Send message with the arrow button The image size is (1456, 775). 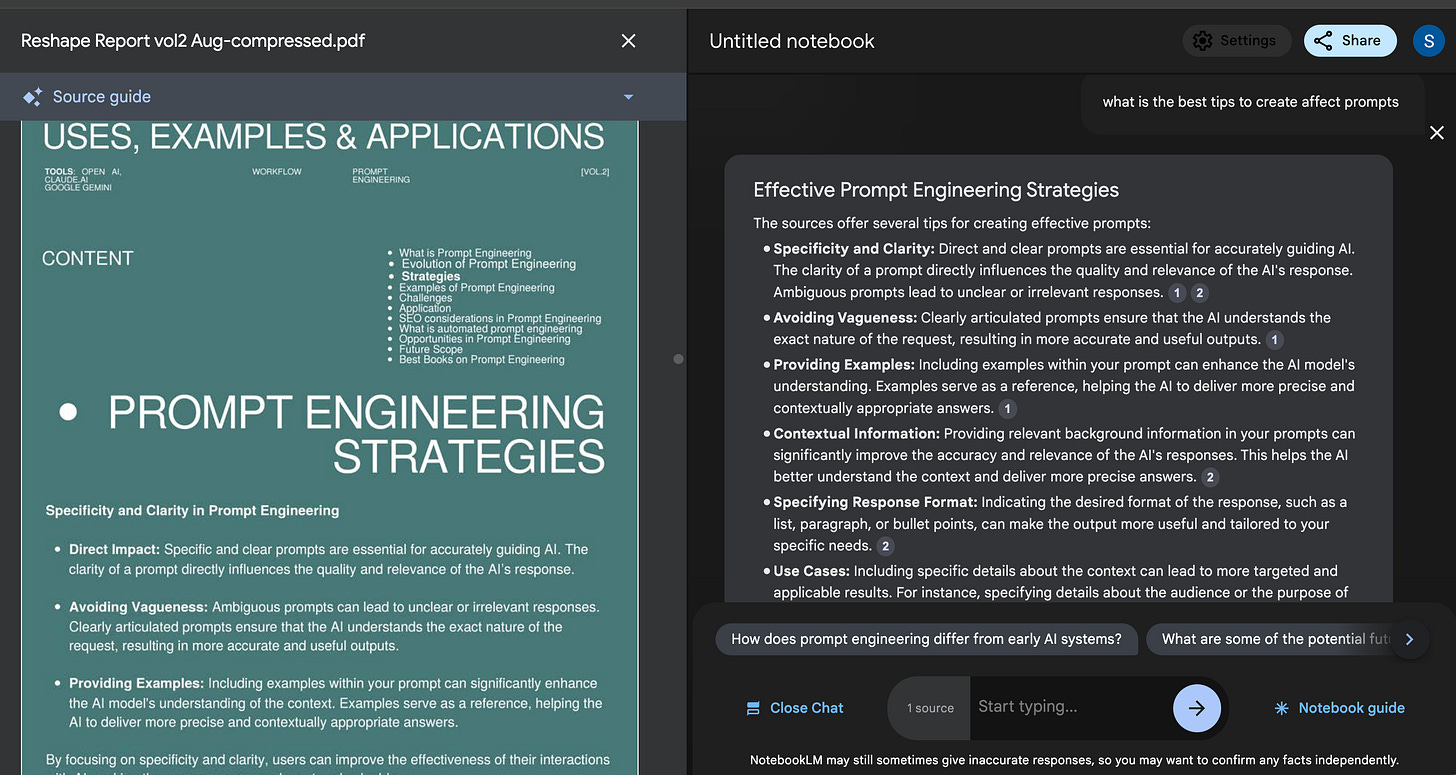[x=1197, y=708]
